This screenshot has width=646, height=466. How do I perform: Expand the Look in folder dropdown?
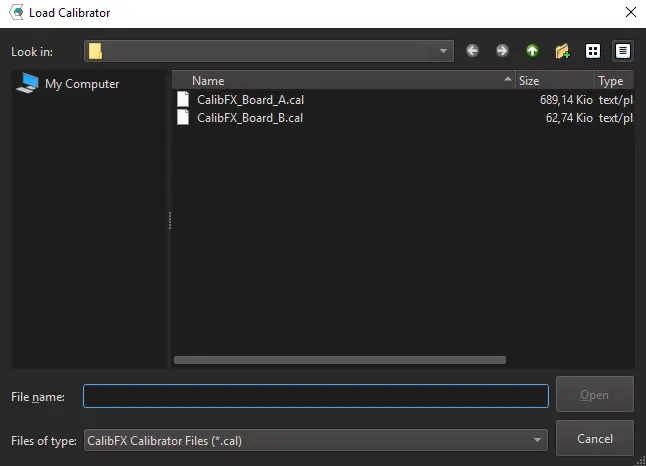[444, 51]
